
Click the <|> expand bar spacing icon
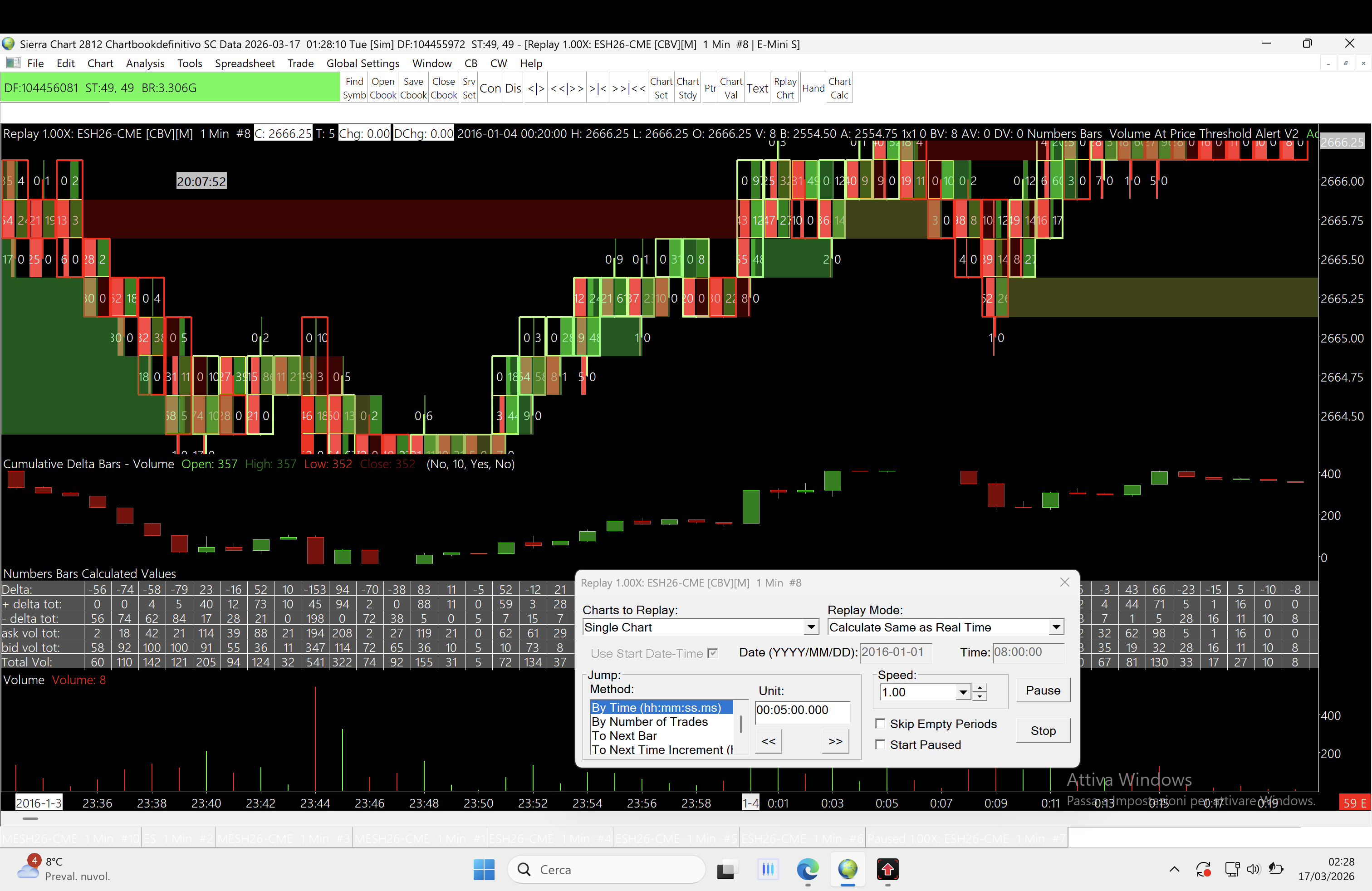[x=536, y=88]
